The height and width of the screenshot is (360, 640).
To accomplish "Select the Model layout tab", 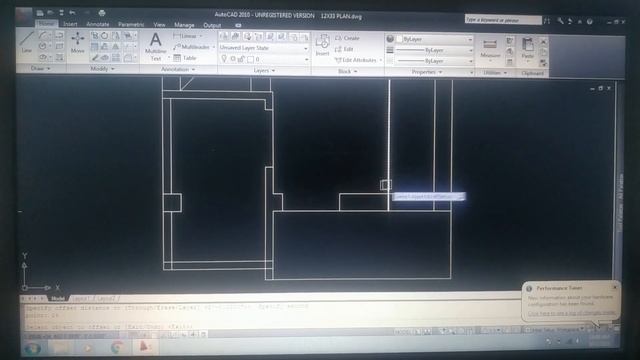I will [x=58, y=299].
